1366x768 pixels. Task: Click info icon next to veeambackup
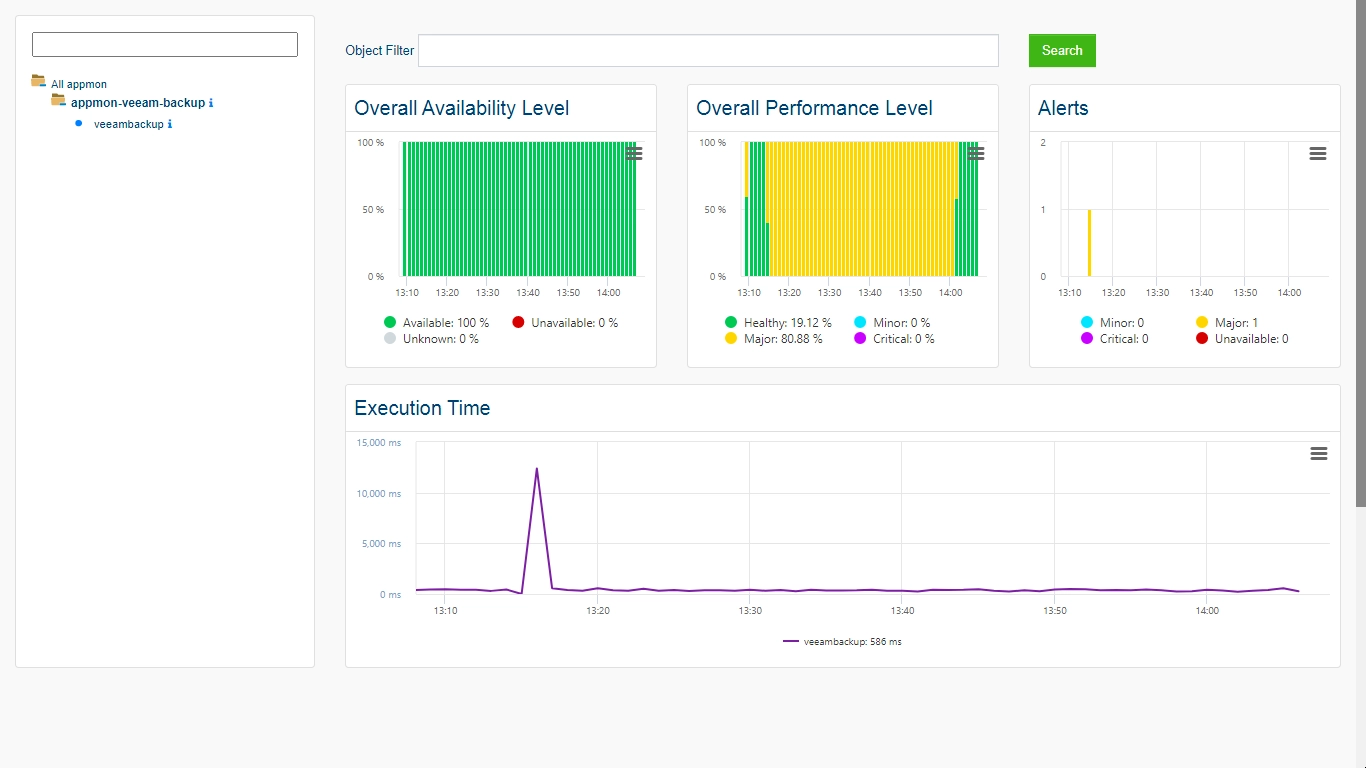click(170, 124)
